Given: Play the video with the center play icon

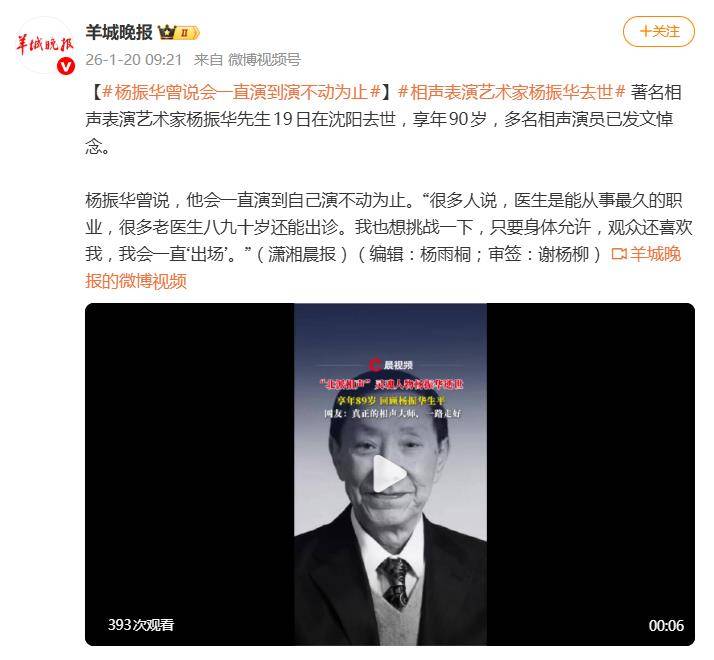Looking at the screenshot, I should pos(389,474).
